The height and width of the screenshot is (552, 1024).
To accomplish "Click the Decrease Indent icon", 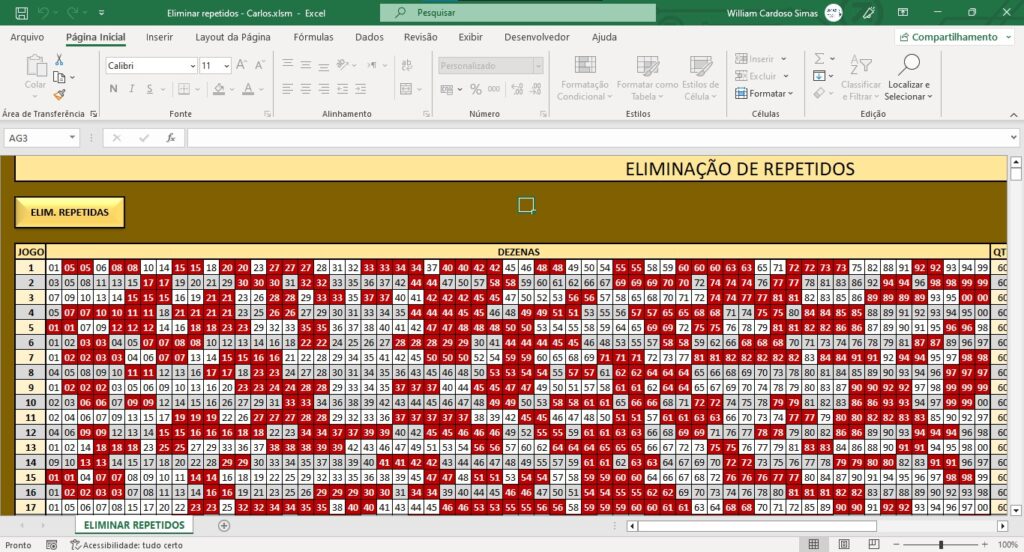I will click(x=342, y=89).
